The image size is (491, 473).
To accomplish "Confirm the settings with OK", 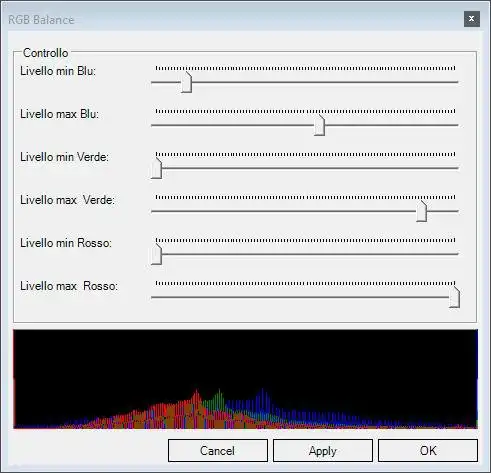I will coord(428,450).
